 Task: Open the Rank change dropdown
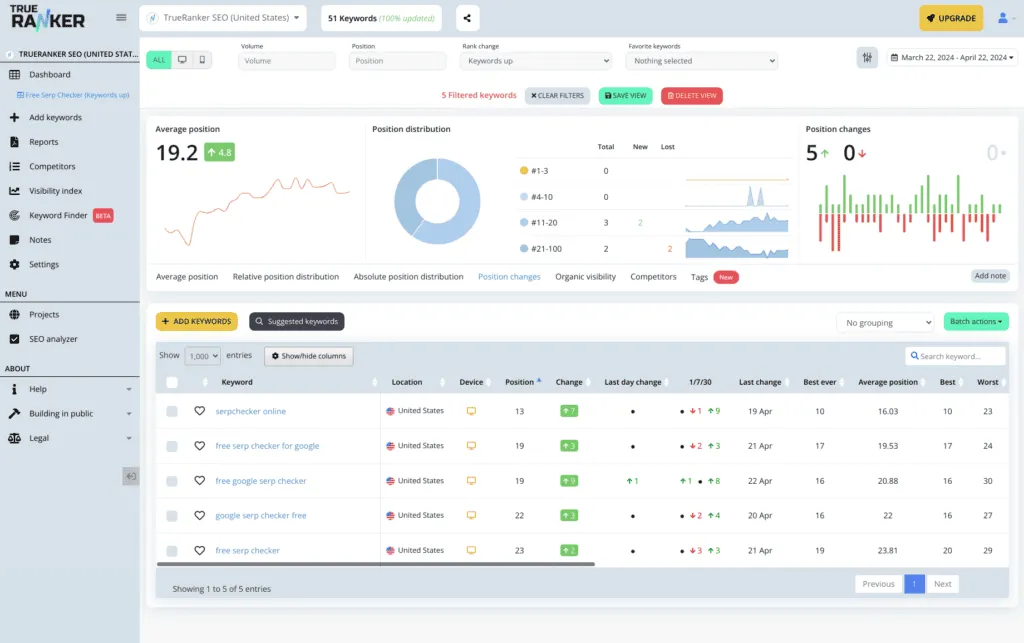(536, 61)
